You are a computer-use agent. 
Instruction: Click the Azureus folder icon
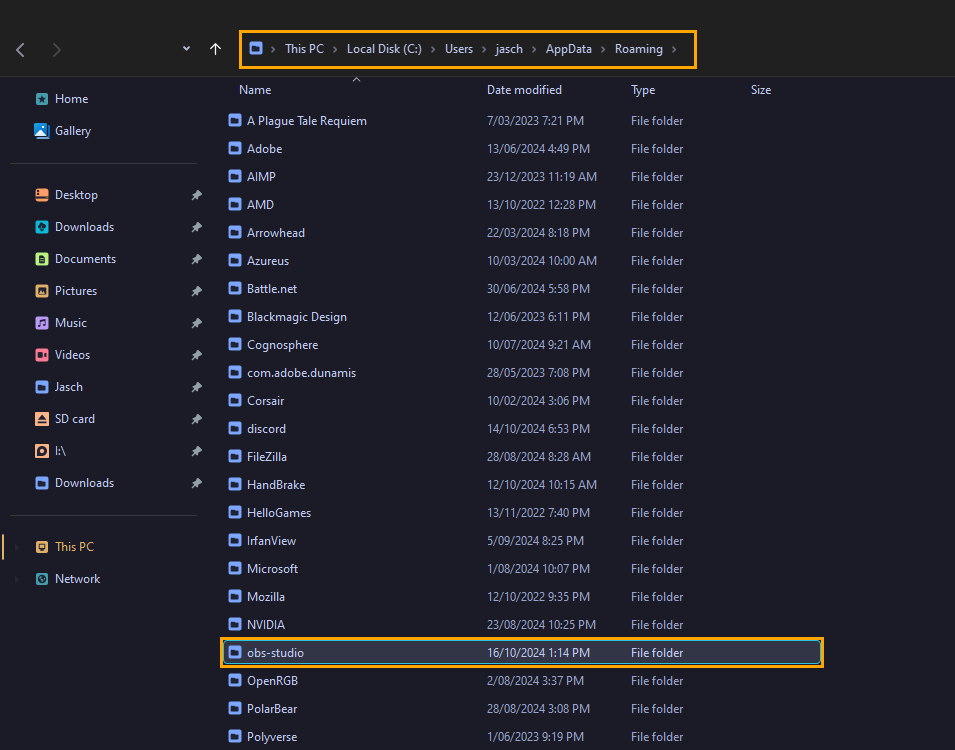[x=235, y=260]
